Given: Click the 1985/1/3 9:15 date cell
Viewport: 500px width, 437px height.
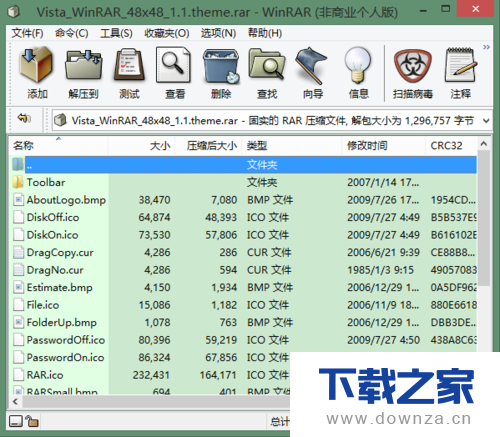Looking at the screenshot, I should click(x=380, y=270).
